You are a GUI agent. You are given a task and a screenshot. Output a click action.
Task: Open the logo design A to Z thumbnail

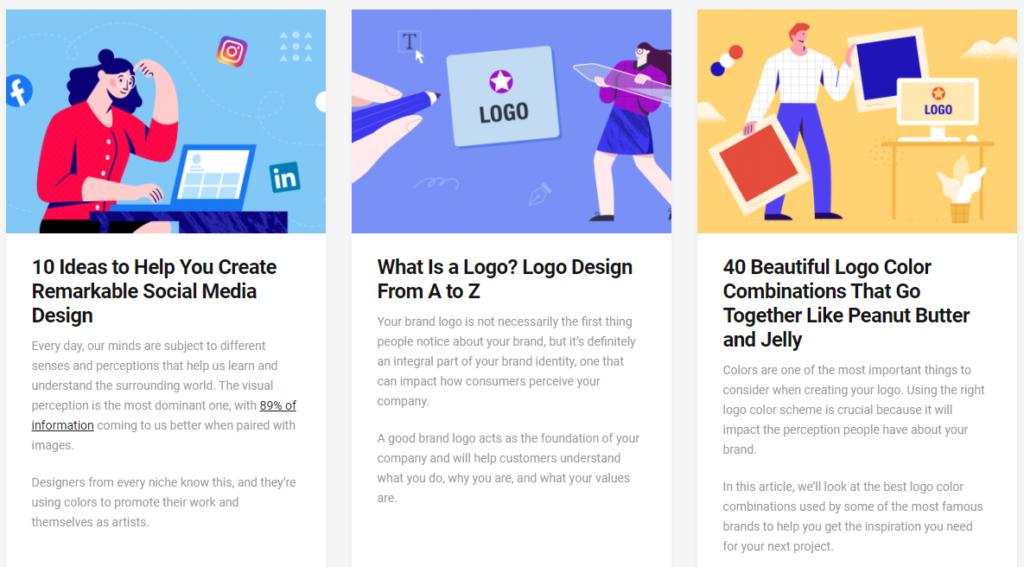click(511, 121)
